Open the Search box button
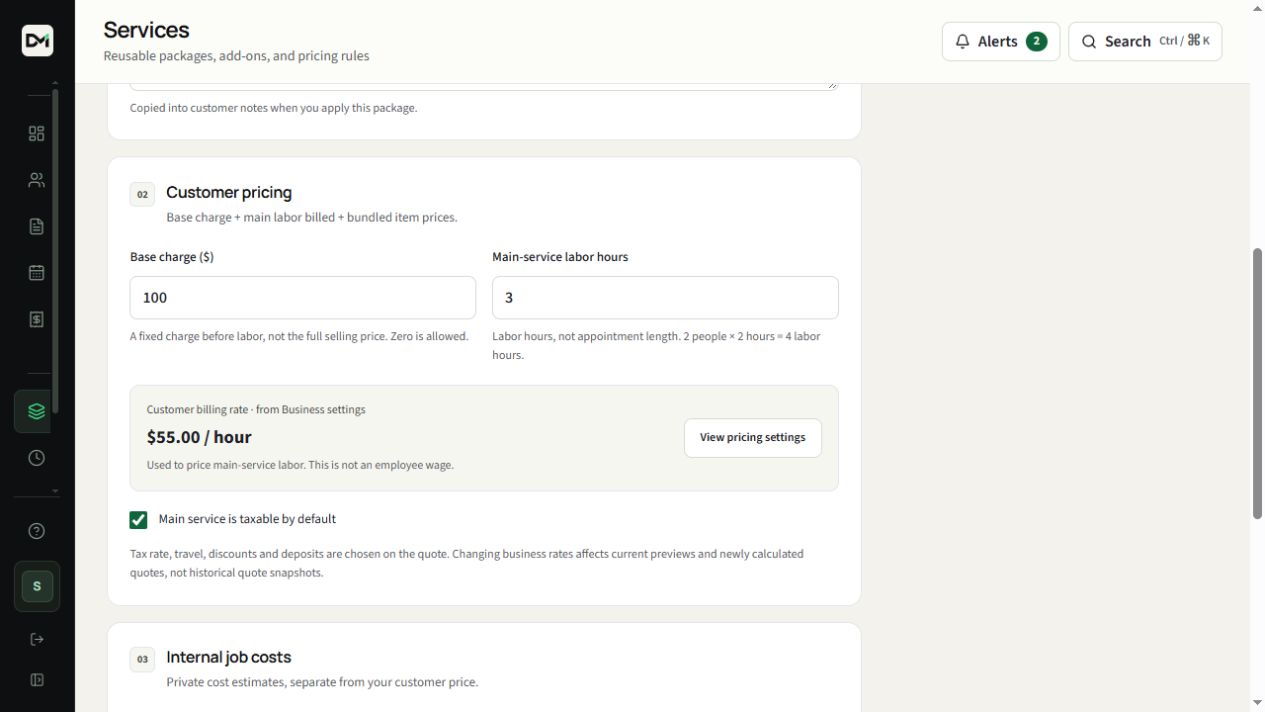 click(1145, 41)
